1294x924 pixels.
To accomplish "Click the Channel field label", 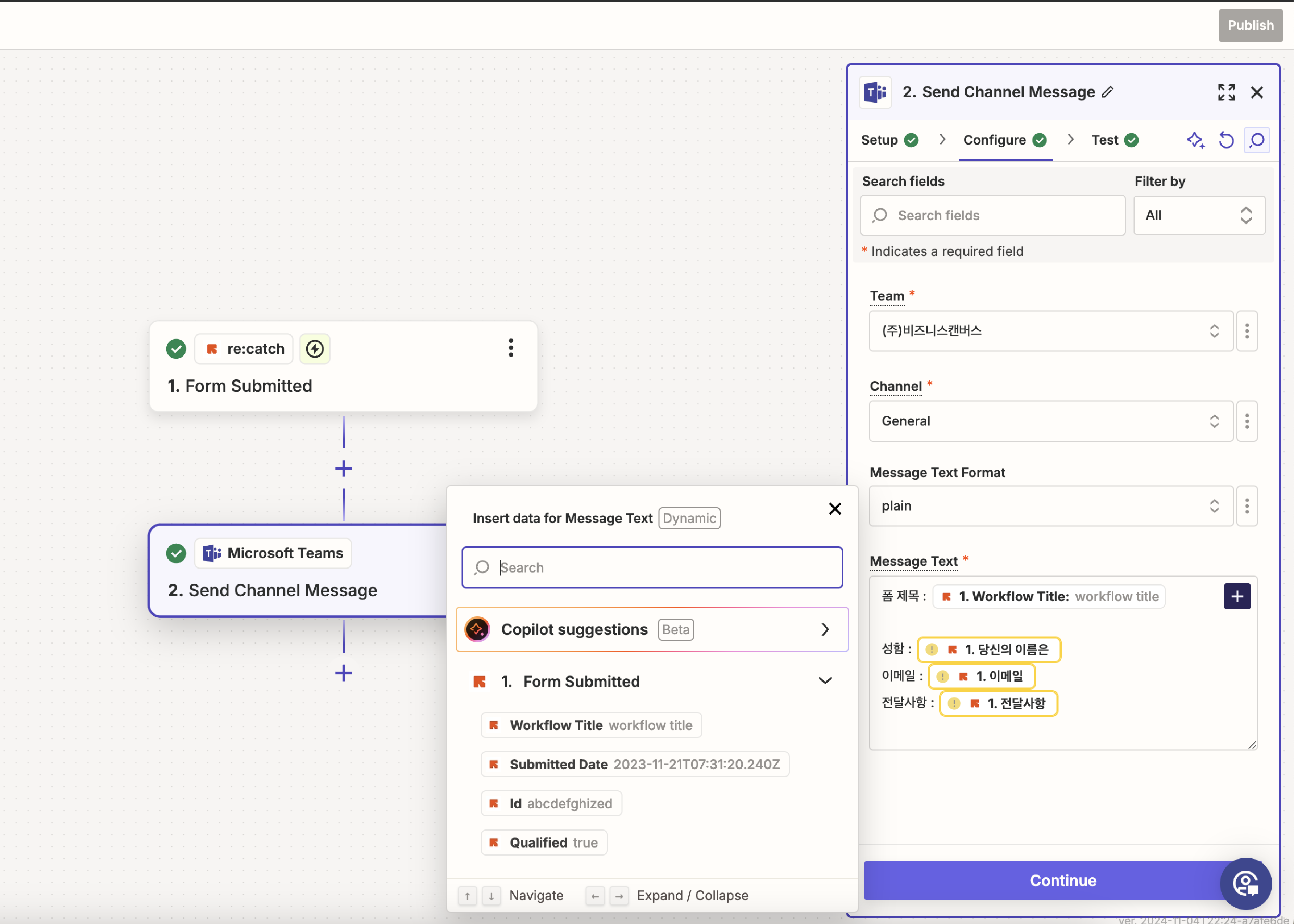I will click(x=896, y=386).
